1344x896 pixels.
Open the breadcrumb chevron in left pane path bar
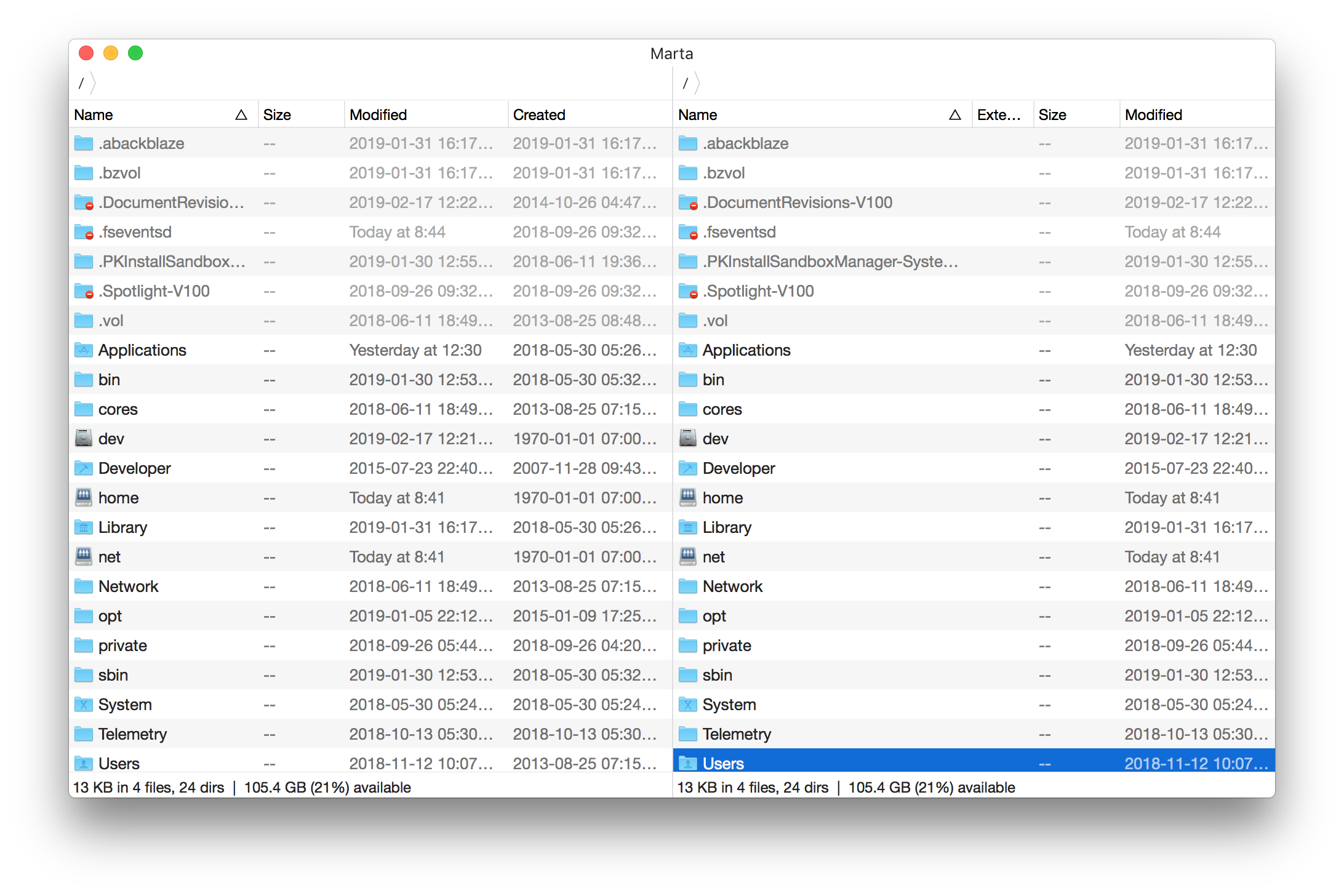(94, 83)
